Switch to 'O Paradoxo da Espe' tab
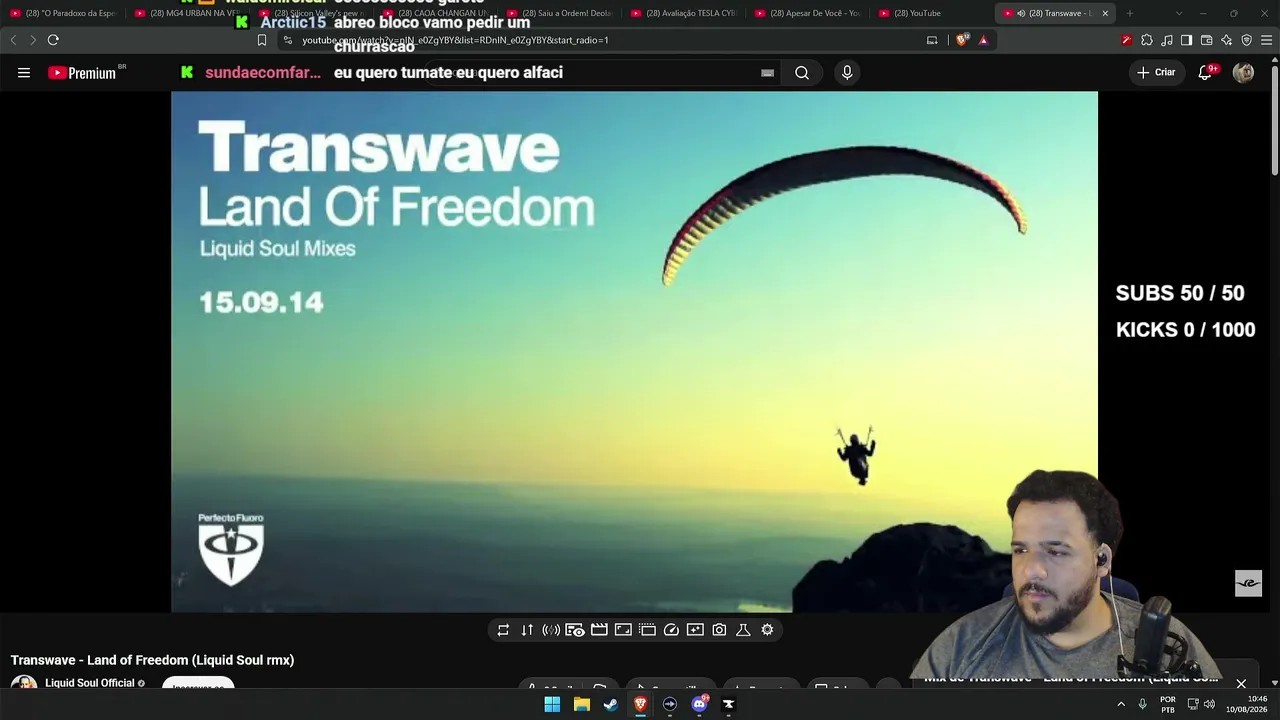This screenshot has height=720, width=1280. (x=63, y=13)
